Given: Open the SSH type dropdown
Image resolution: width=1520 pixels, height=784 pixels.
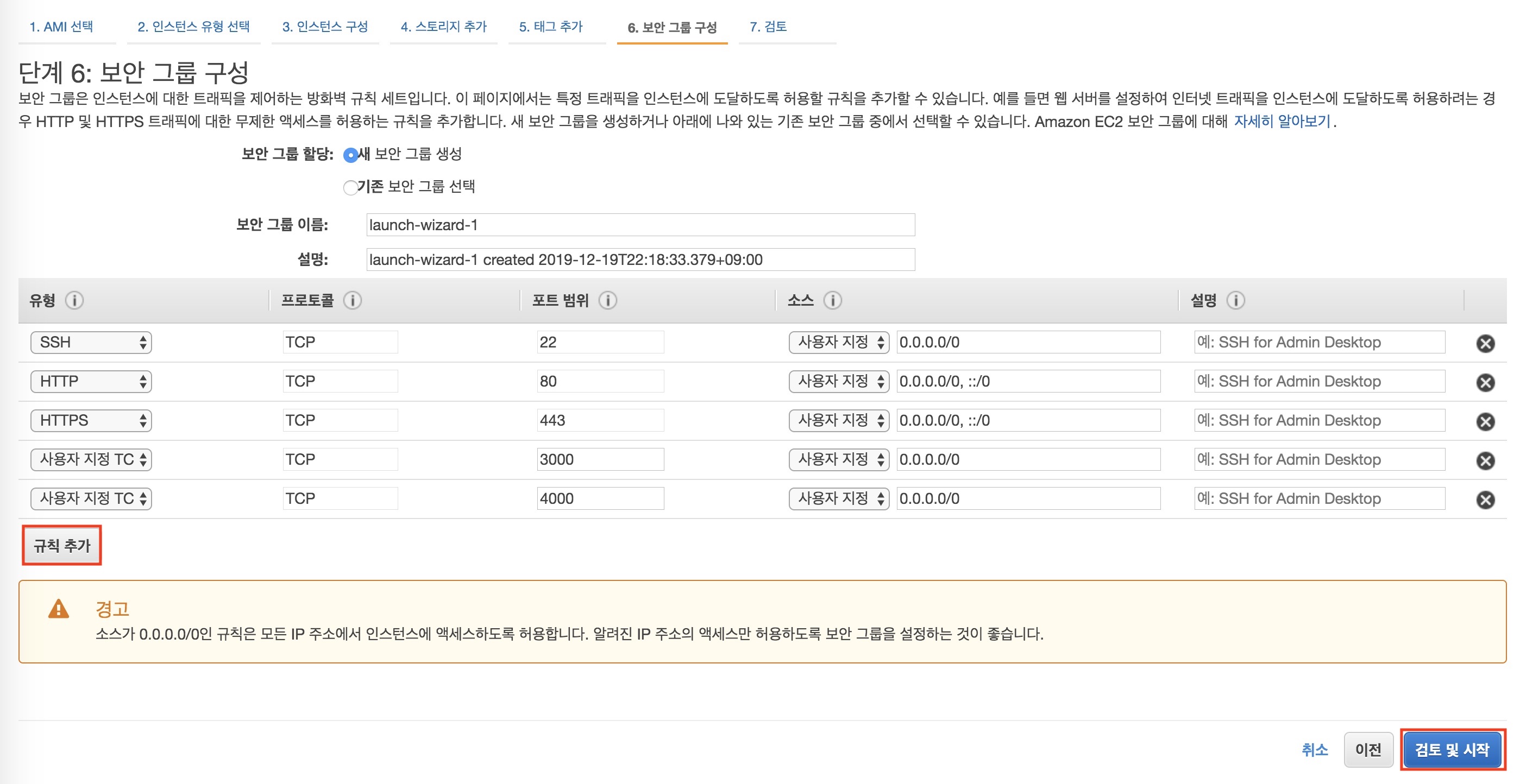Looking at the screenshot, I should pos(91,342).
